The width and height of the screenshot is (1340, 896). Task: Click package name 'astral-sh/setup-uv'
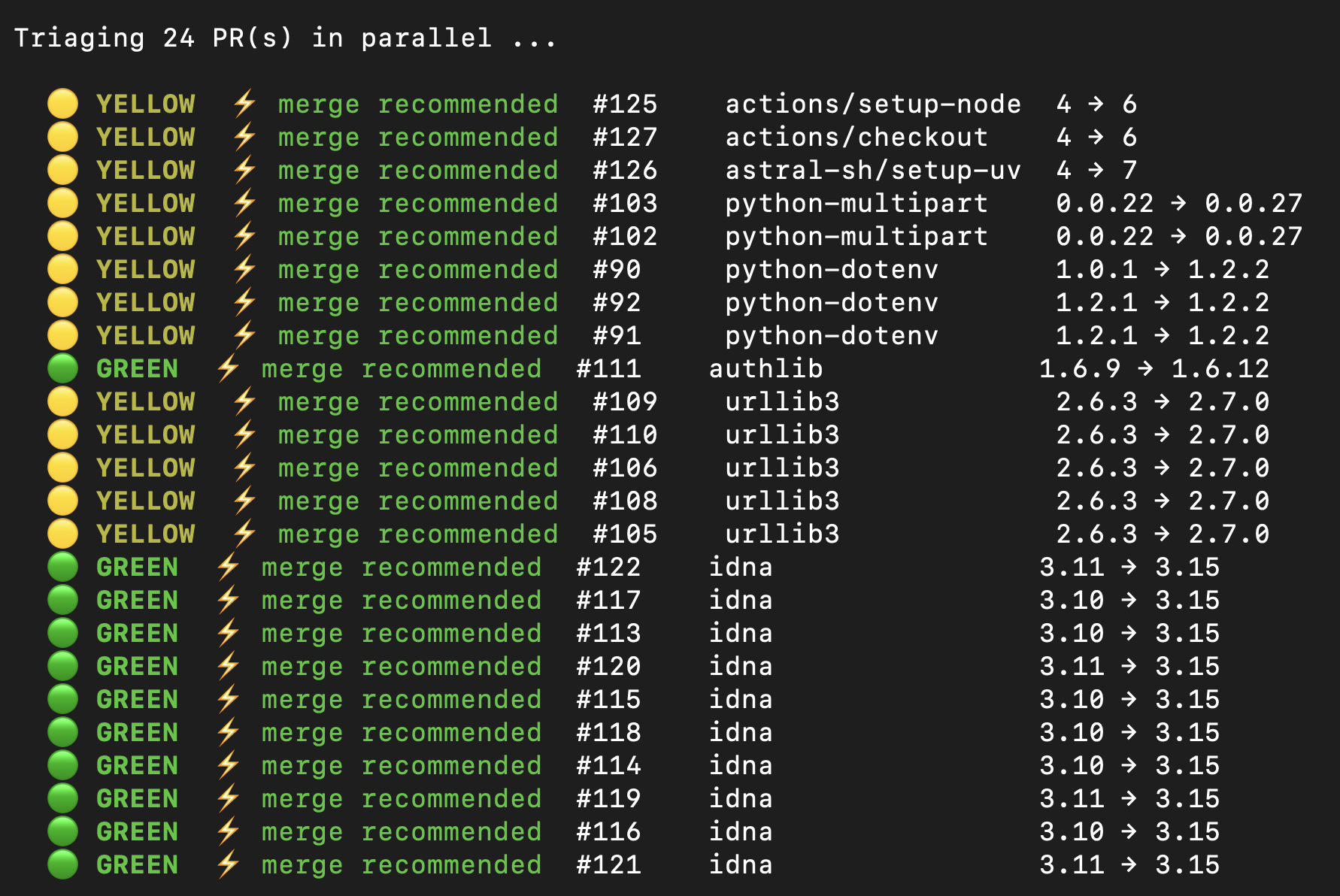[x=873, y=170]
